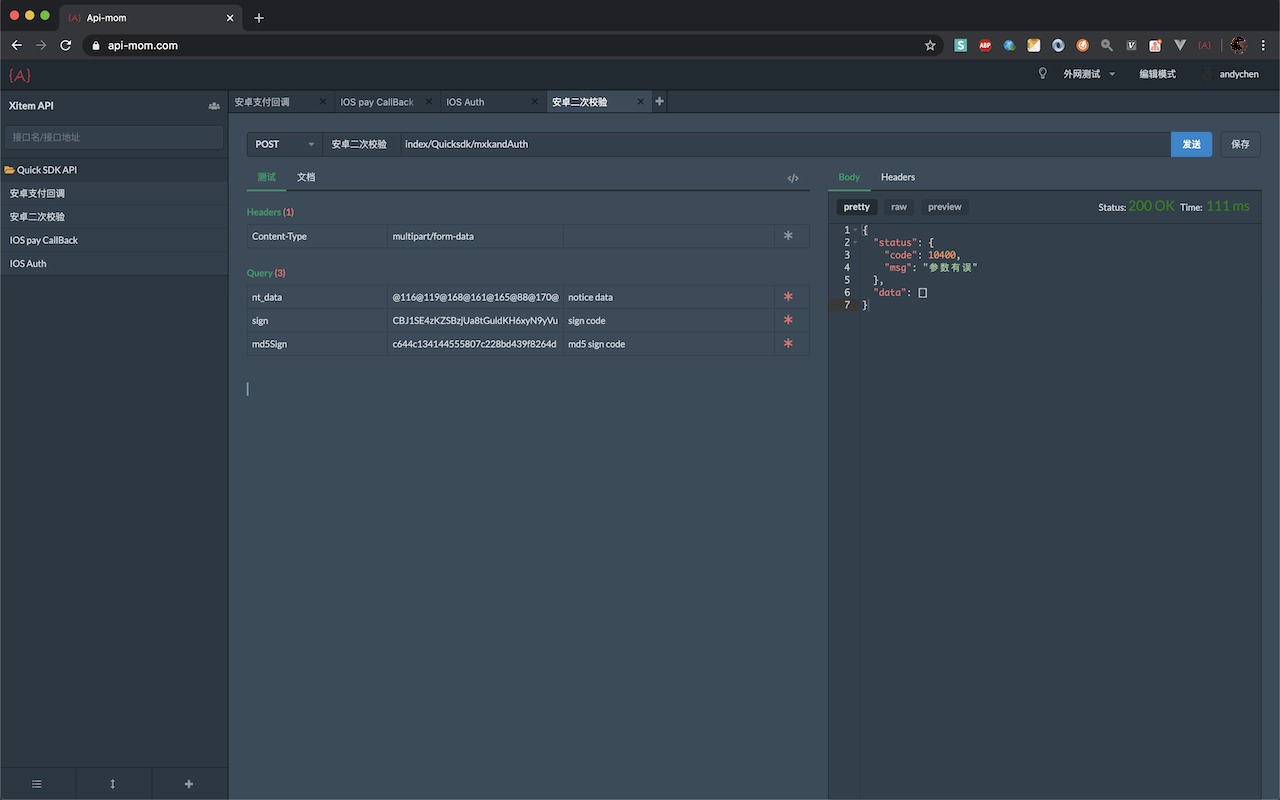This screenshot has height=800, width=1280.
Task: Collapse the Quick SDK API folder
Action: (x=114, y=170)
